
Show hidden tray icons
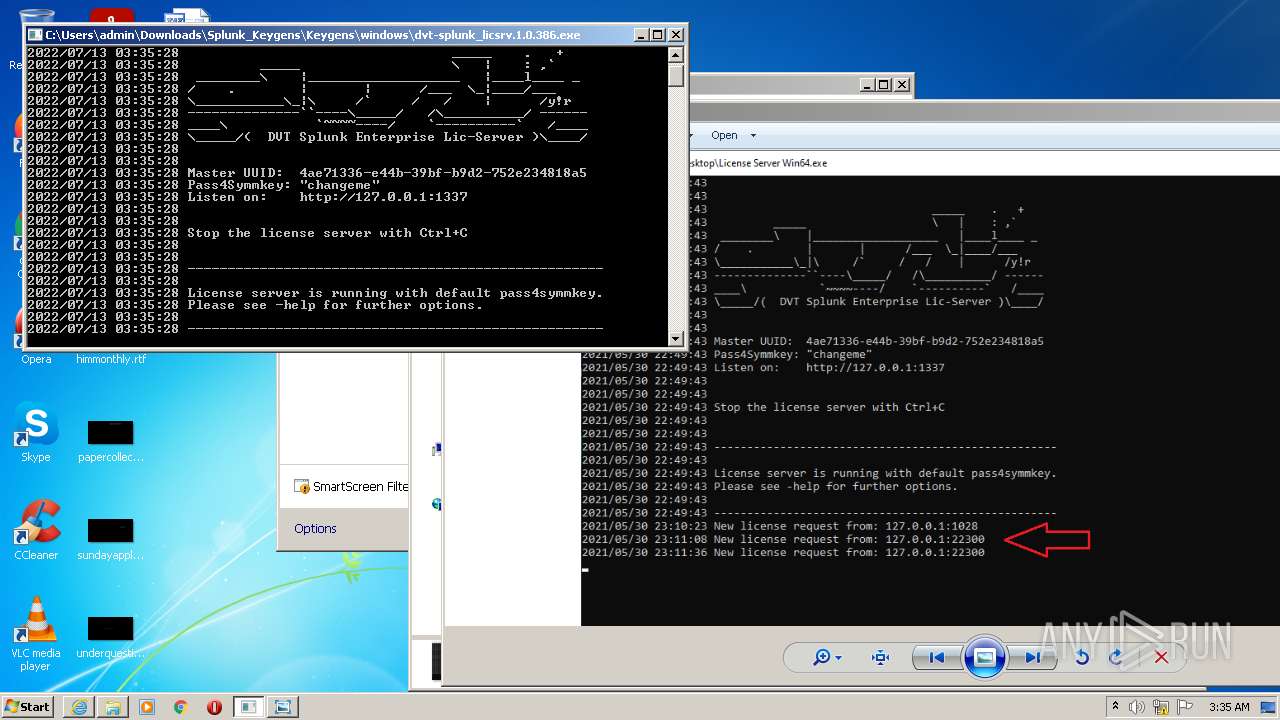pos(1115,706)
